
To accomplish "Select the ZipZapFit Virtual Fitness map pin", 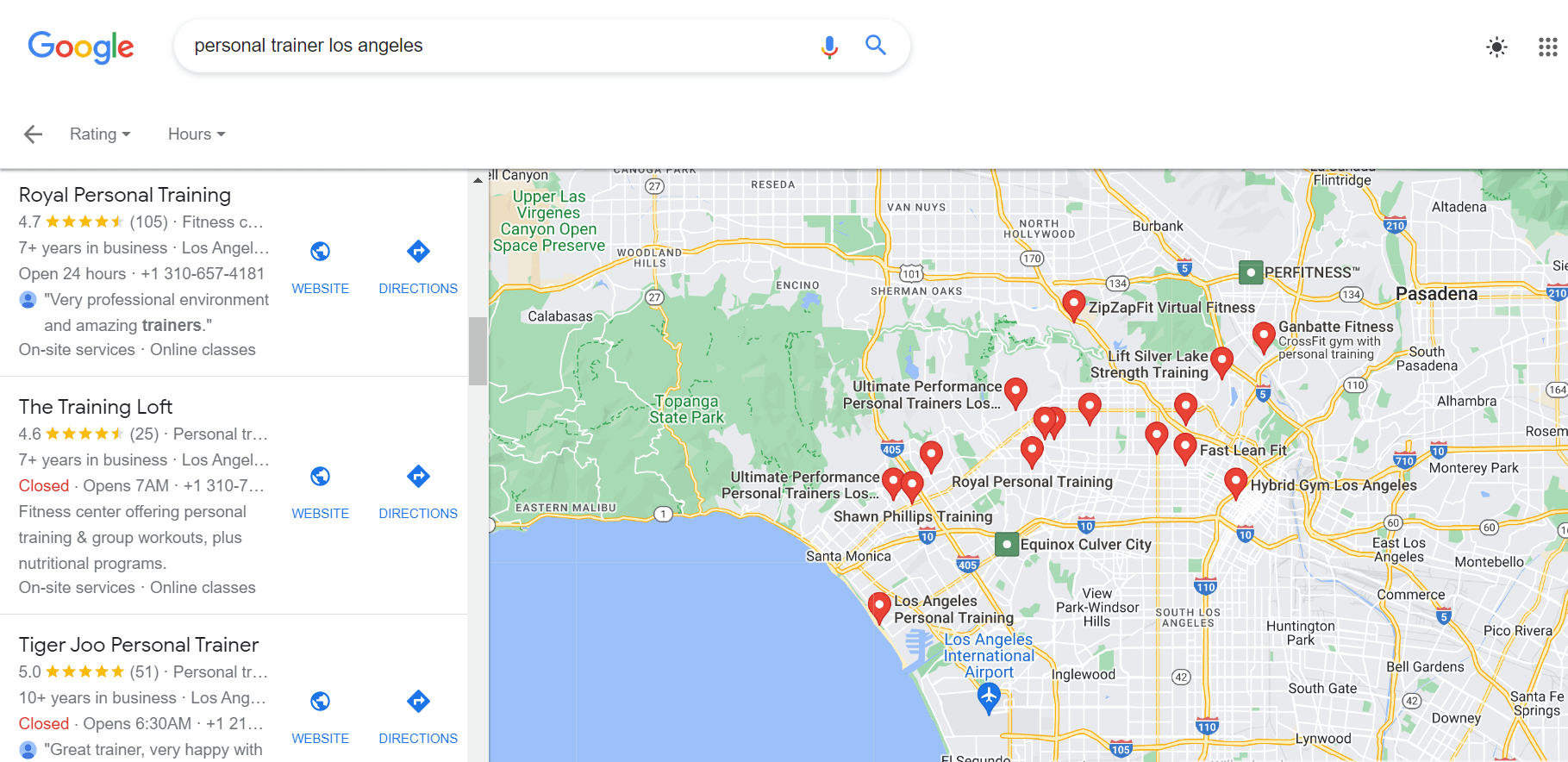I will point(1073,304).
